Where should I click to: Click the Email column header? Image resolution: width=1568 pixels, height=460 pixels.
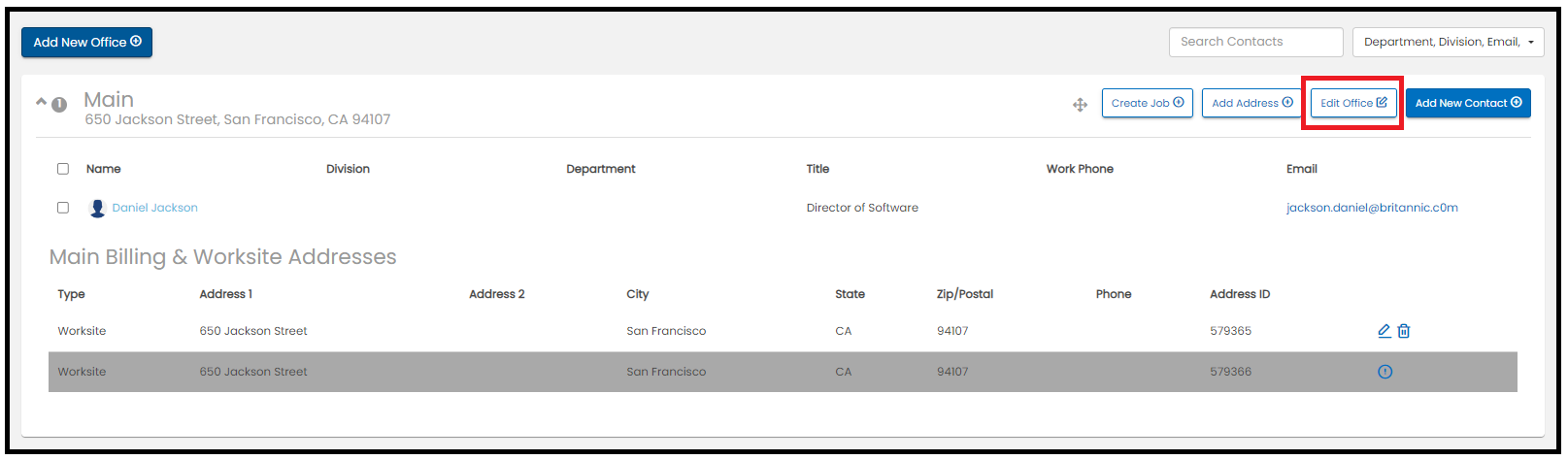tap(1302, 169)
